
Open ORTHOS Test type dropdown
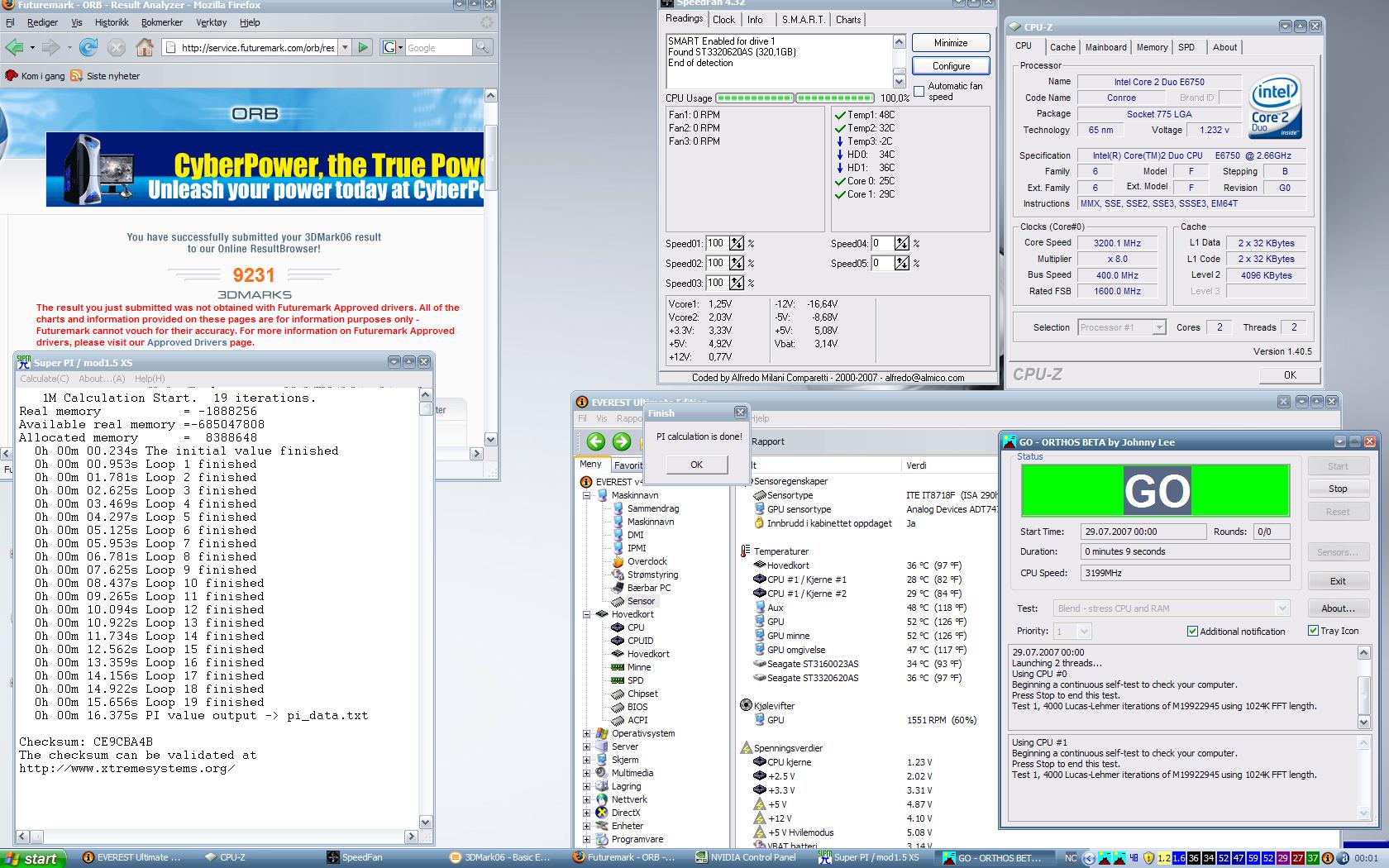click(1282, 608)
